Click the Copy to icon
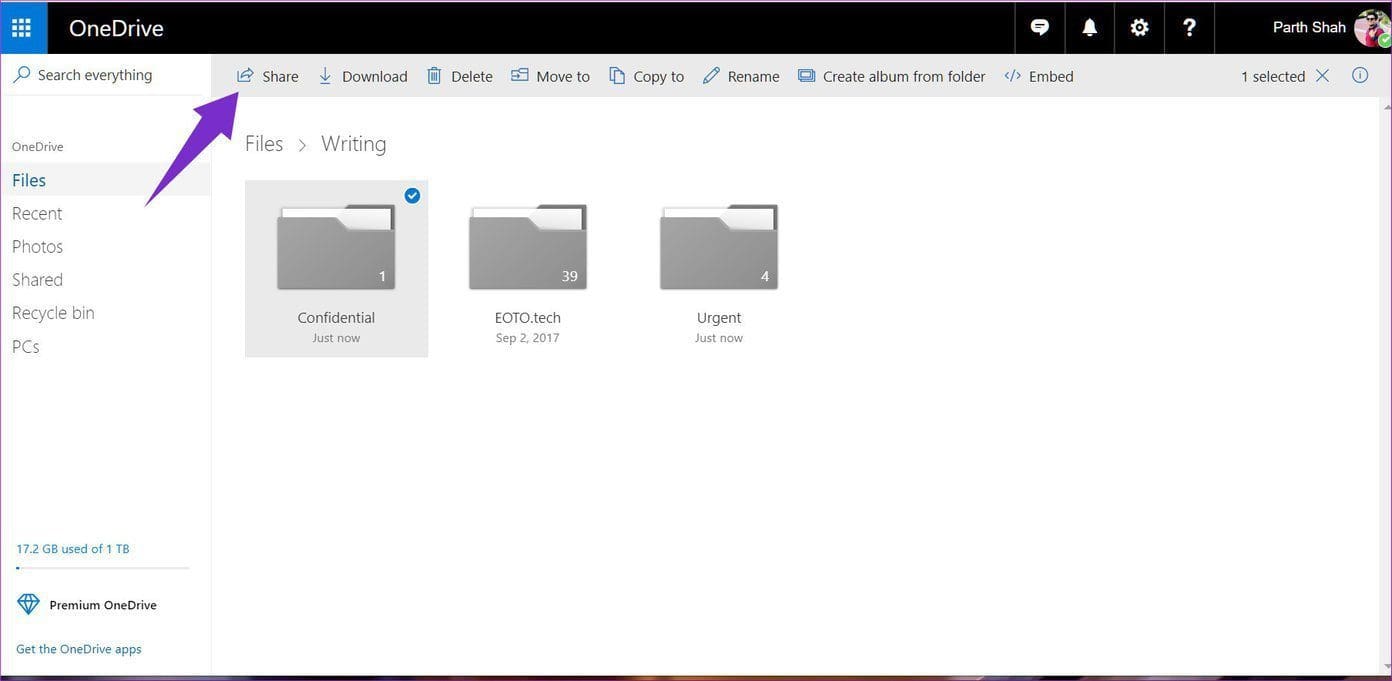Image resolution: width=1392 pixels, height=681 pixels. pyautogui.click(x=617, y=76)
